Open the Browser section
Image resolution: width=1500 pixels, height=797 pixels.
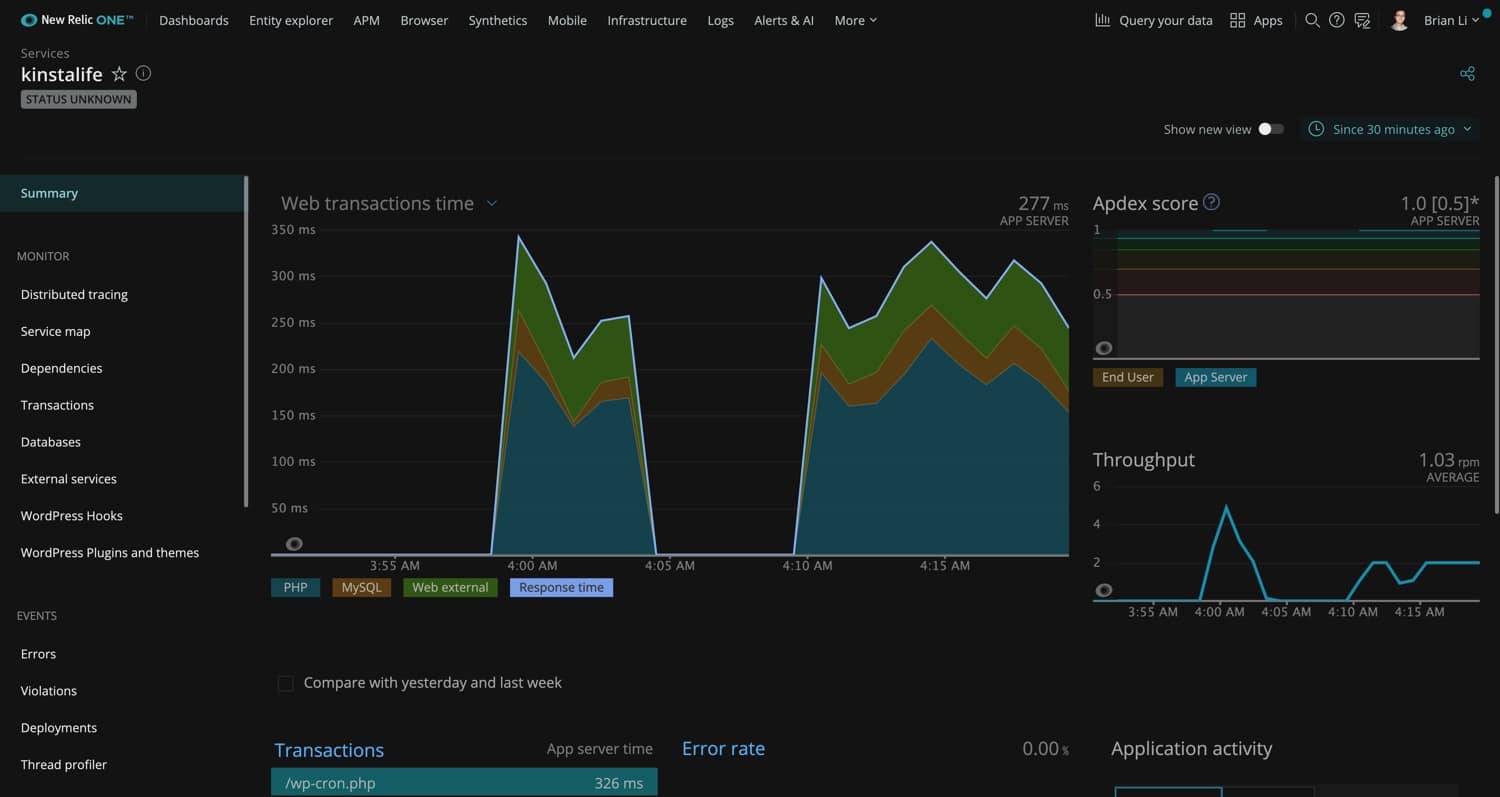[x=424, y=20]
